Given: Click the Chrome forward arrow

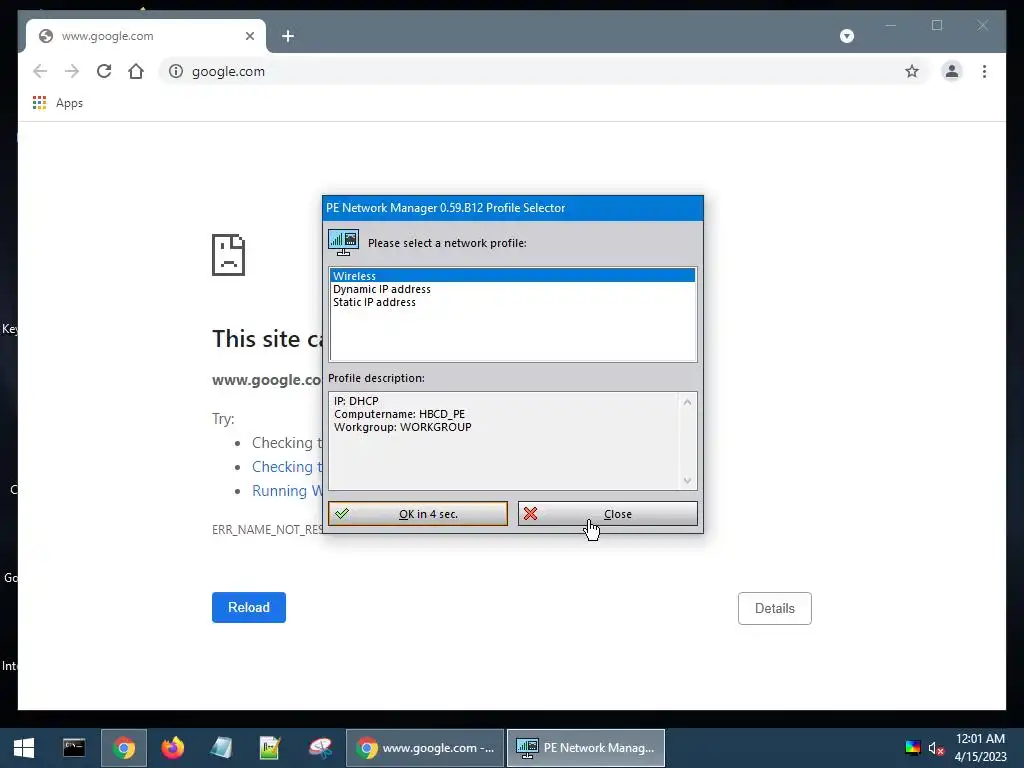Looking at the screenshot, I should pos(72,71).
